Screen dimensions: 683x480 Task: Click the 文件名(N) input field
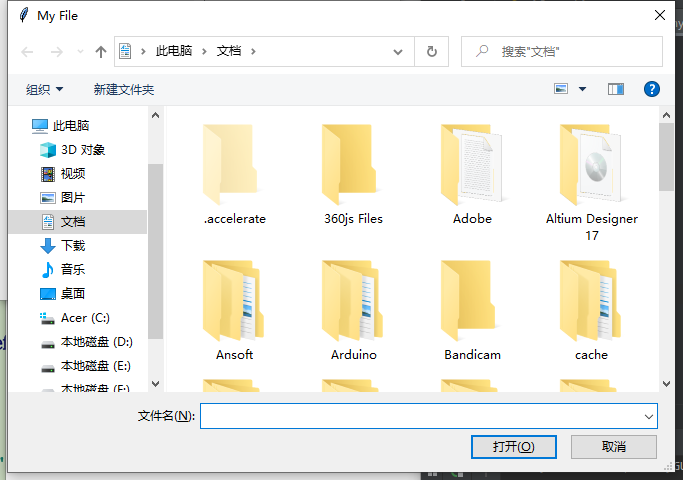(x=429, y=416)
